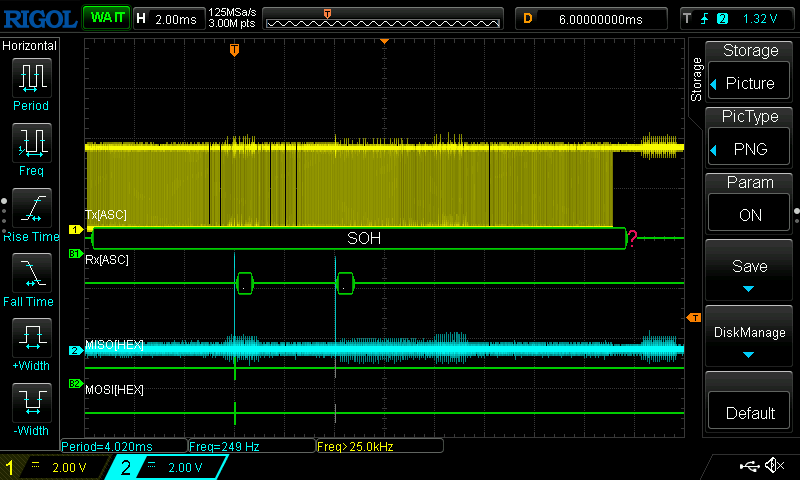Choose the Fall Time measurement icon

[x=30, y=275]
